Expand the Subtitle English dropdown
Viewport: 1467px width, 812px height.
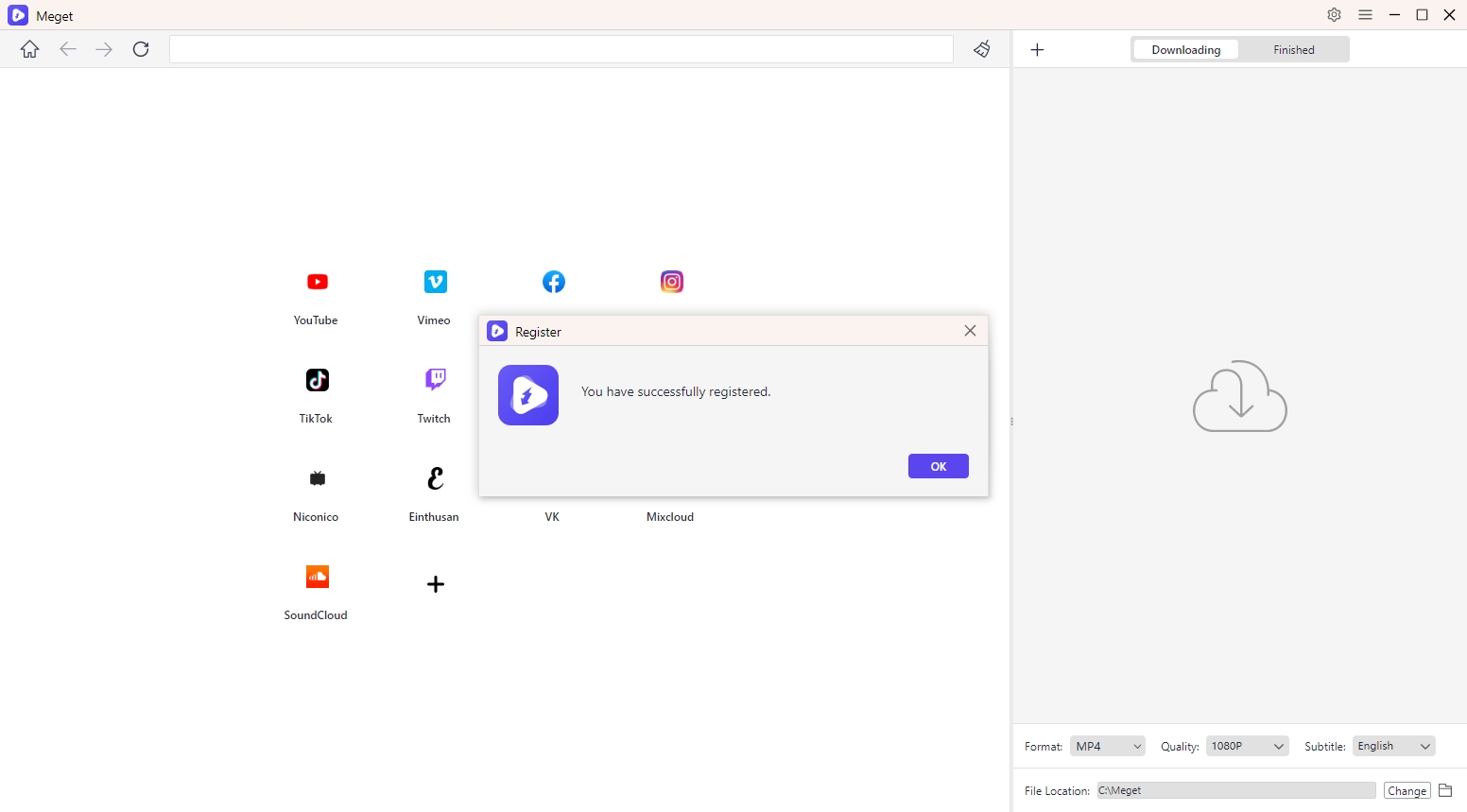pos(1394,747)
